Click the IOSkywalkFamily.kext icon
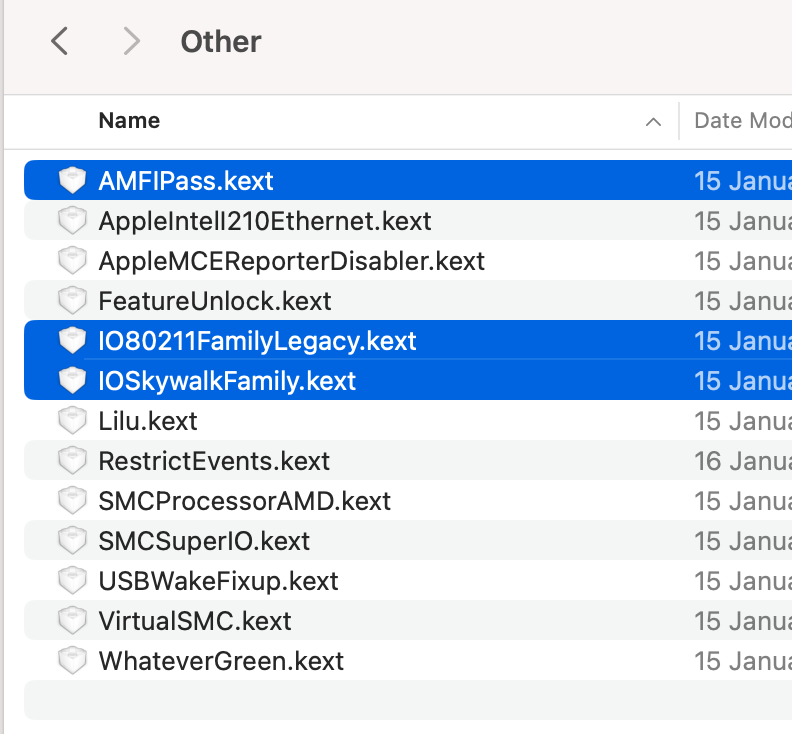 point(72,380)
